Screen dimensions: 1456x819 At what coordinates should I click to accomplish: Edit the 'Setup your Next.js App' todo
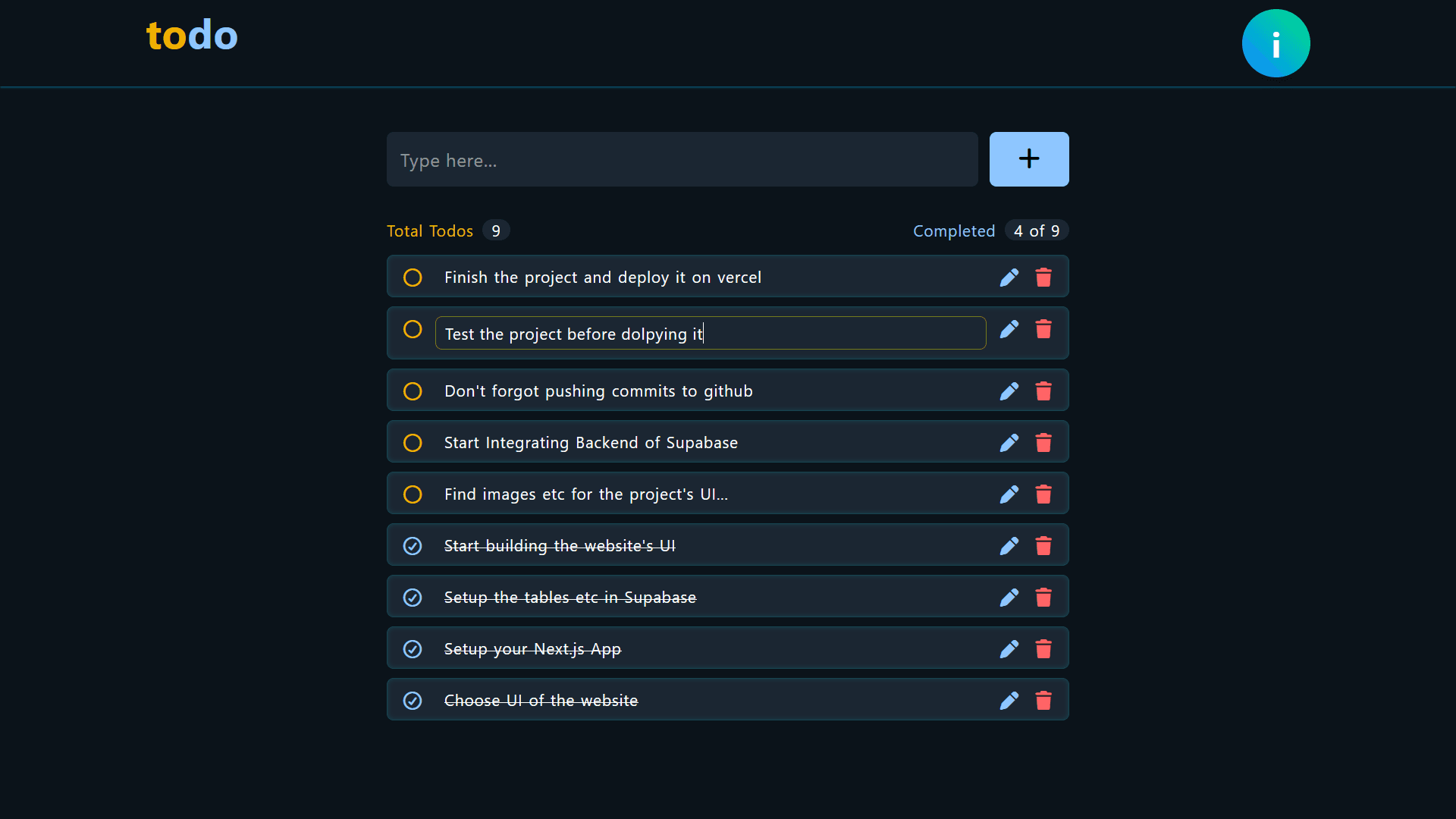click(x=1009, y=649)
